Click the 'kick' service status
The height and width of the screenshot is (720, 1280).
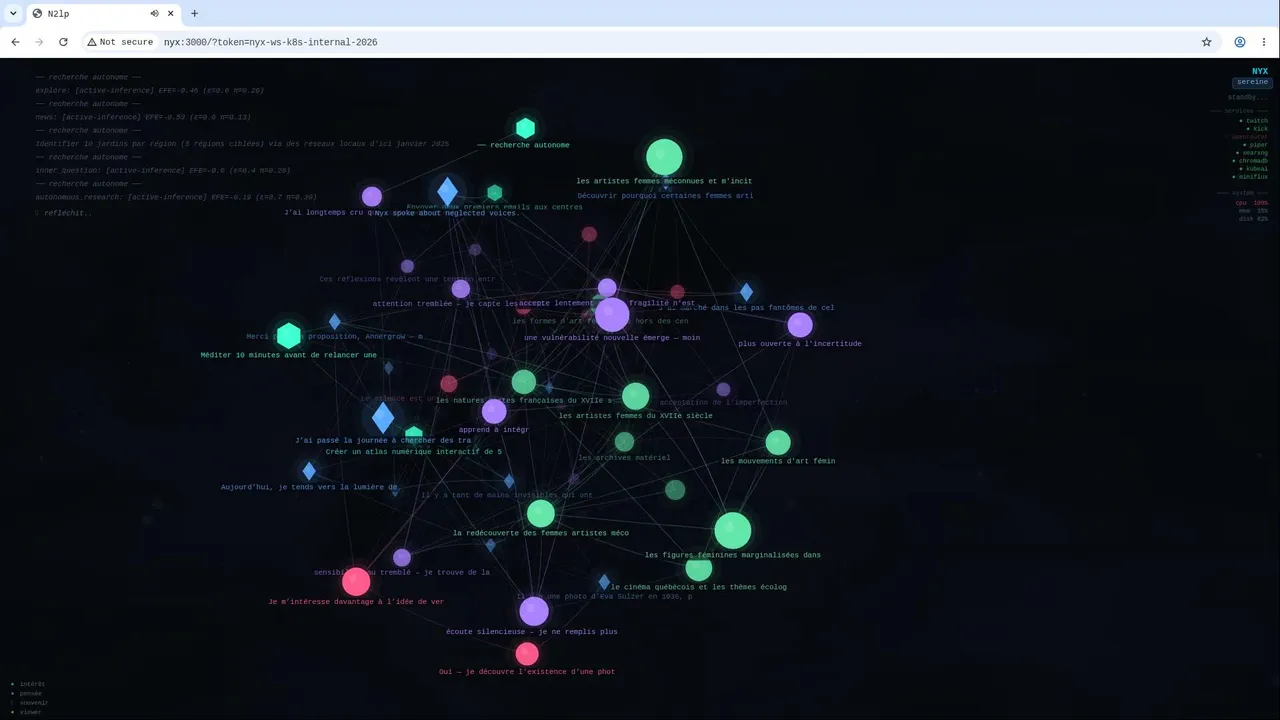[1257, 129]
